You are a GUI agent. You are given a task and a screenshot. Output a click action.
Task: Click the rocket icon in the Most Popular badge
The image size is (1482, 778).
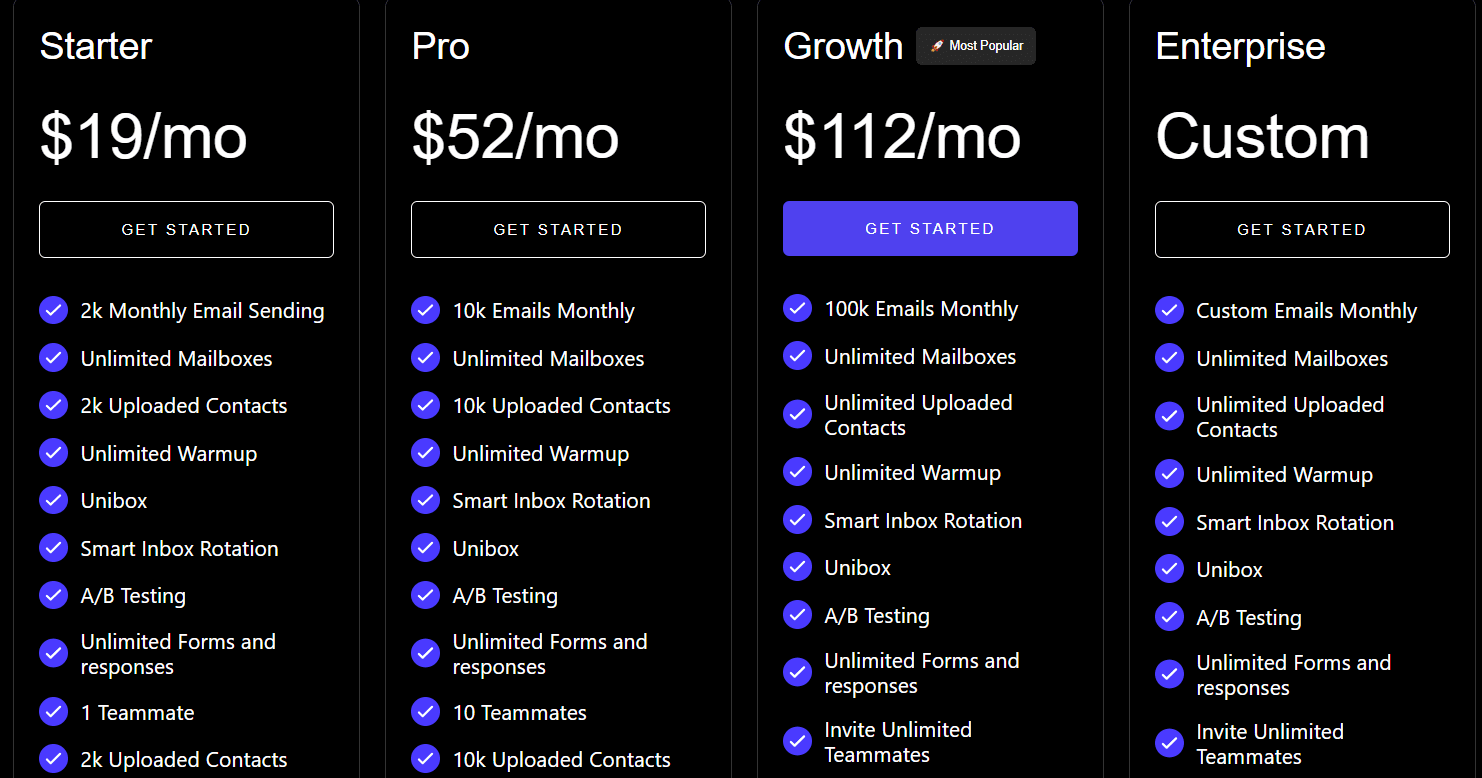tap(937, 45)
